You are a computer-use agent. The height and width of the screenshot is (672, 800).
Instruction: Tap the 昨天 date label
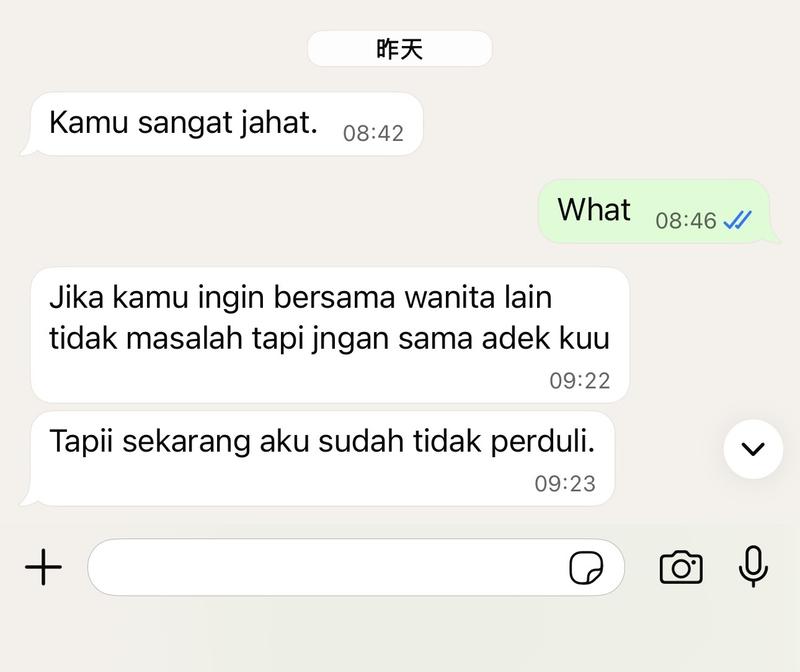[399, 49]
